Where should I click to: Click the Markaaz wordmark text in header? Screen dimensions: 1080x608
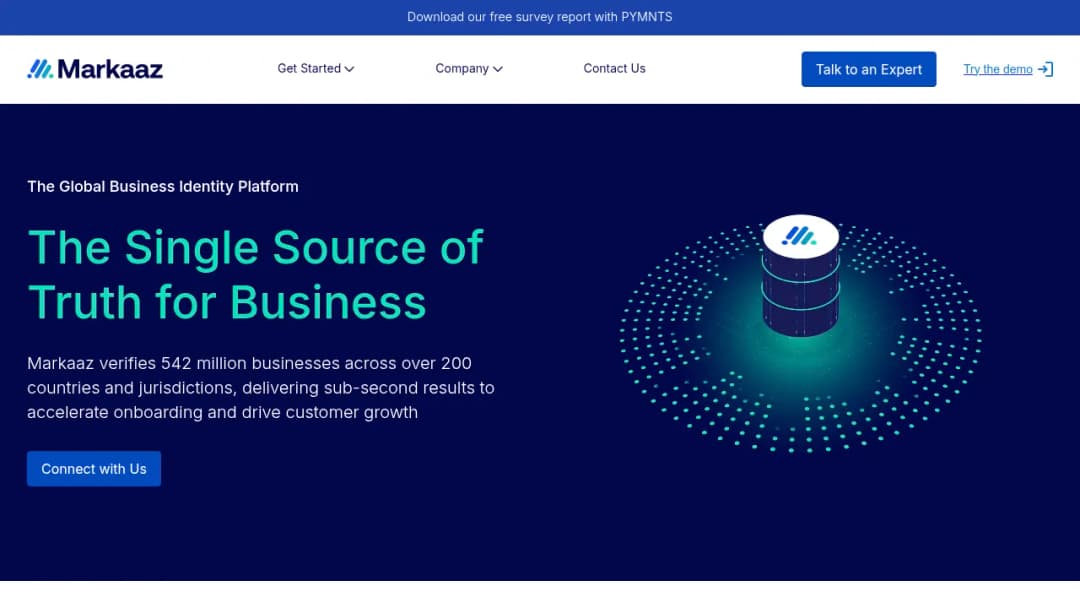tap(110, 69)
